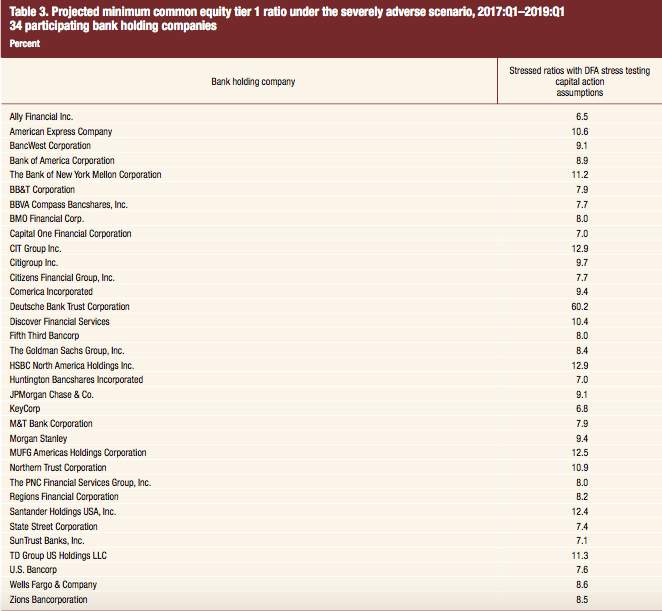Screen dimensions: 662x611
Task: Click the 12.5 value for MUFG Americas
Action: click(x=580, y=453)
